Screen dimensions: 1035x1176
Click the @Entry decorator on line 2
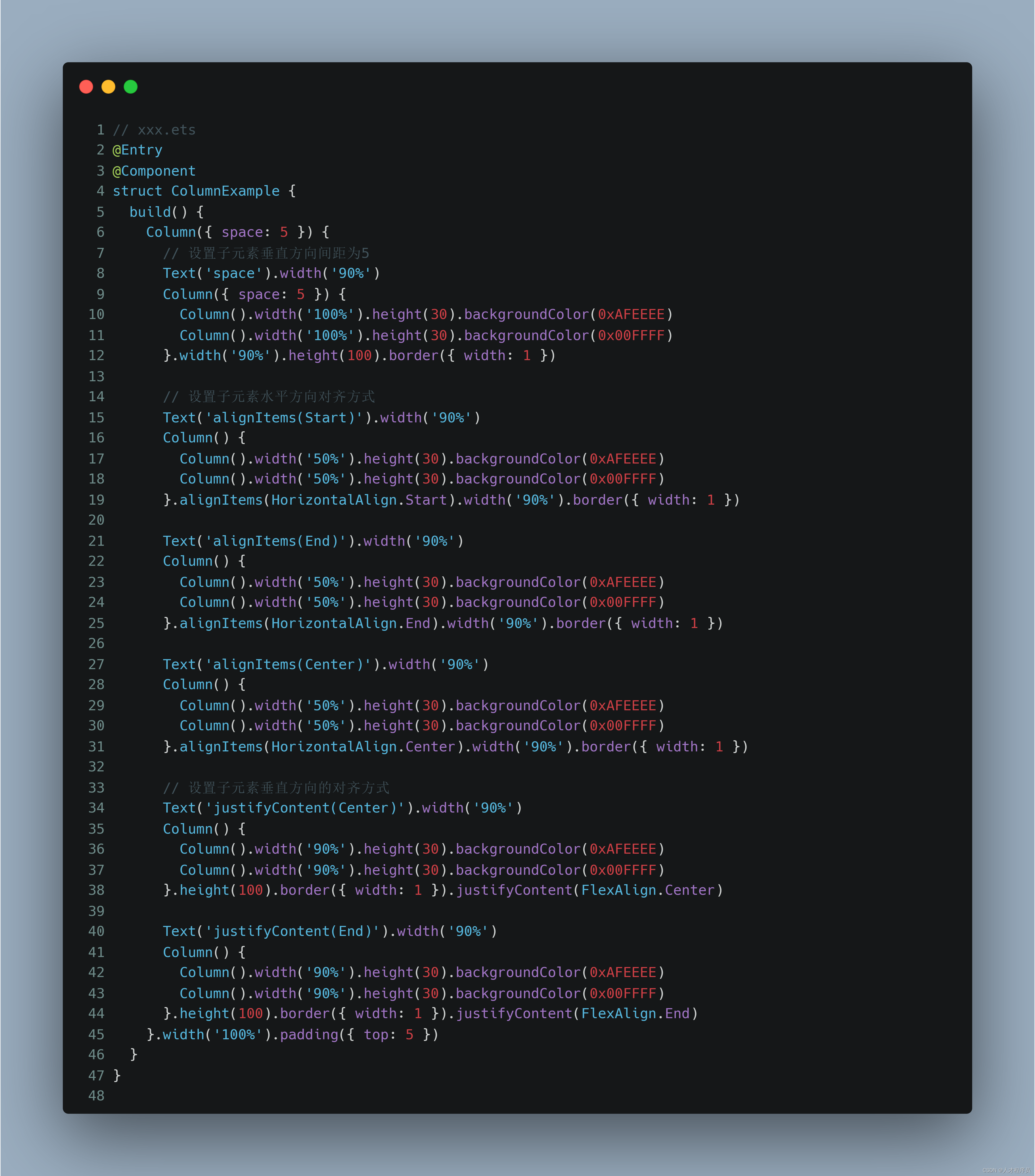[138, 150]
